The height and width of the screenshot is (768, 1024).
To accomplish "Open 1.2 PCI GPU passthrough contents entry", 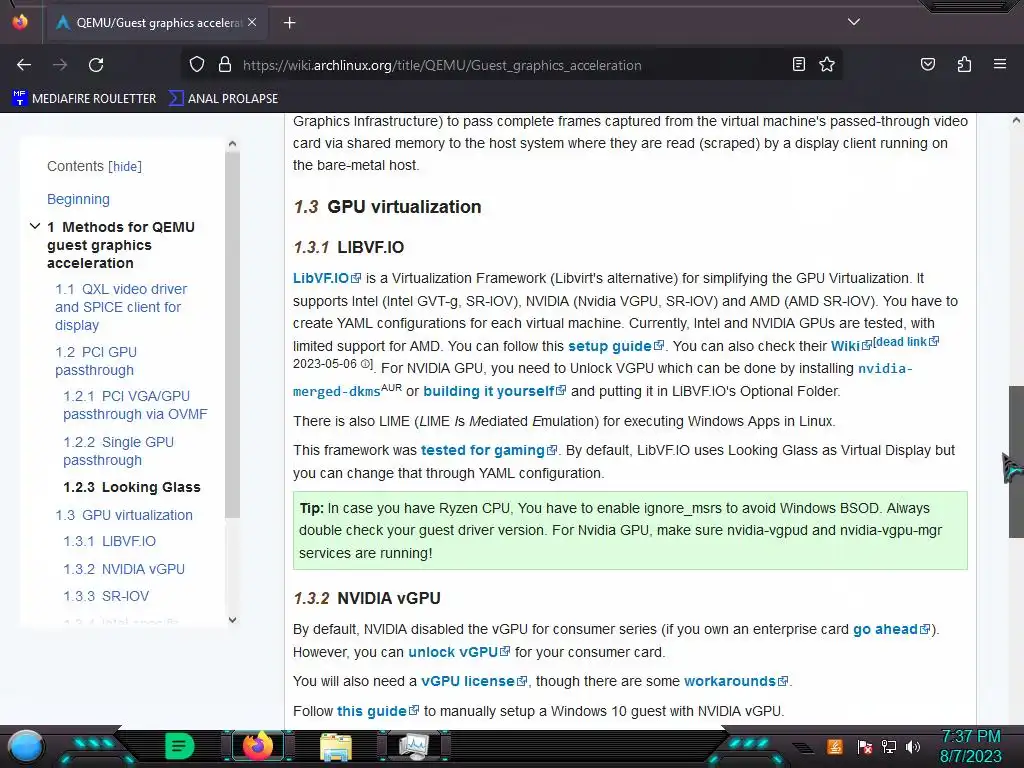I will point(96,361).
